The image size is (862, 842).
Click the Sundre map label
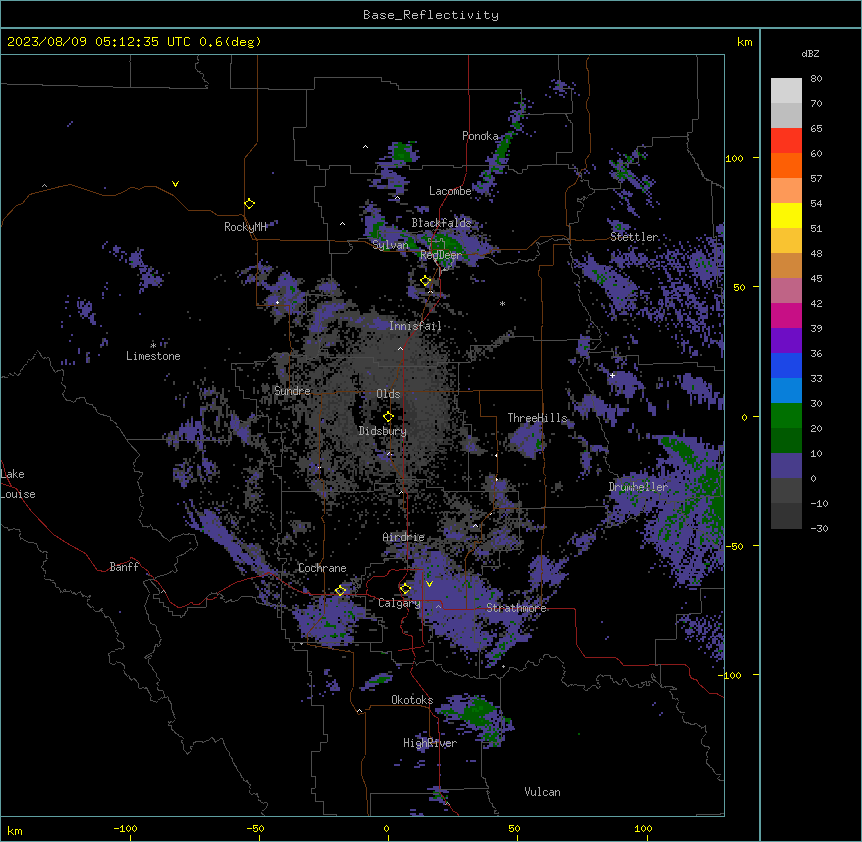click(292, 391)
